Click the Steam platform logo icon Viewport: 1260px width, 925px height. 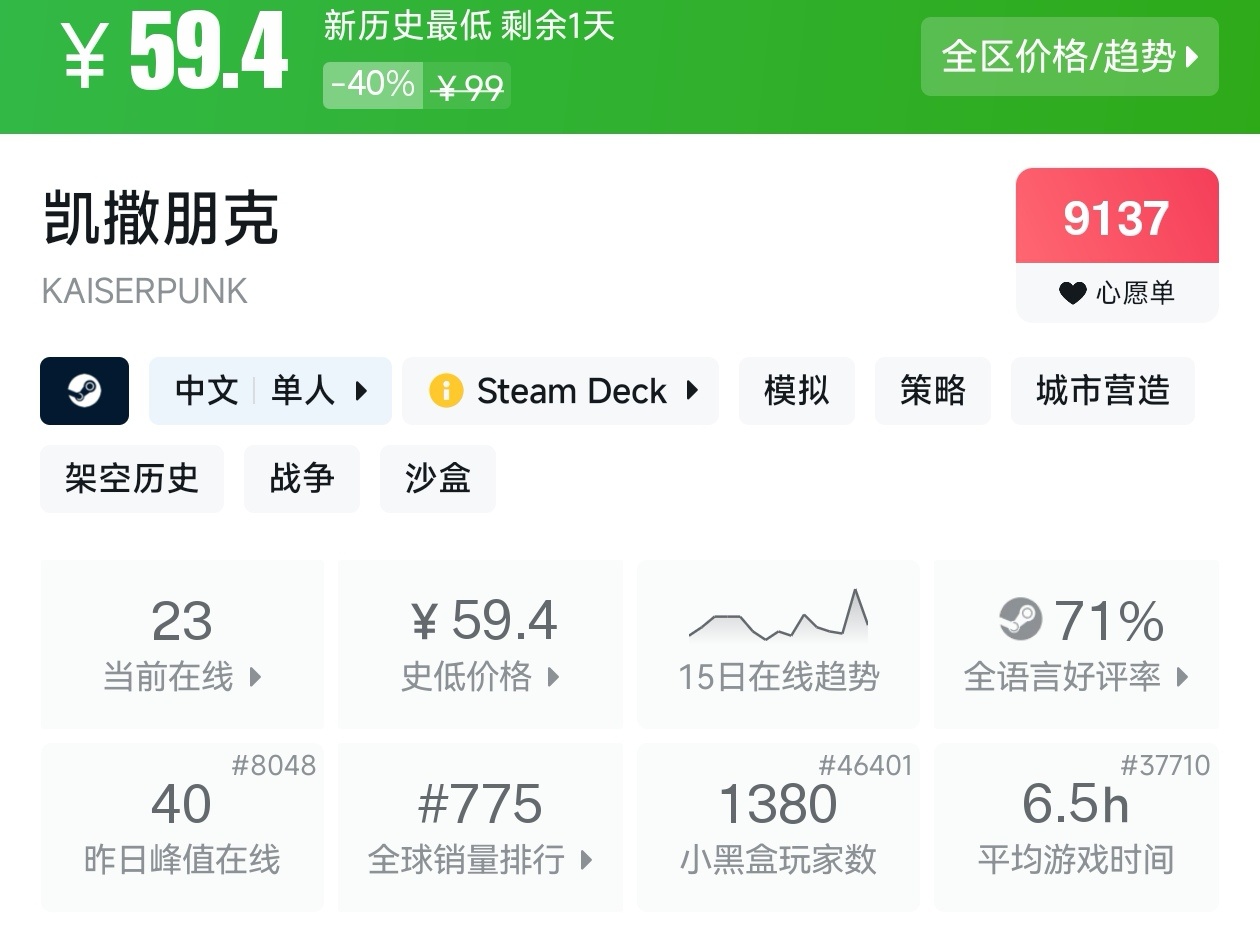84,391
